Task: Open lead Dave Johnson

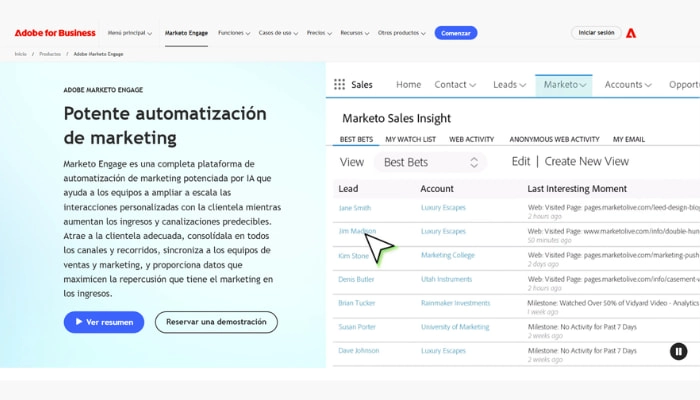Action: (358, 350)
